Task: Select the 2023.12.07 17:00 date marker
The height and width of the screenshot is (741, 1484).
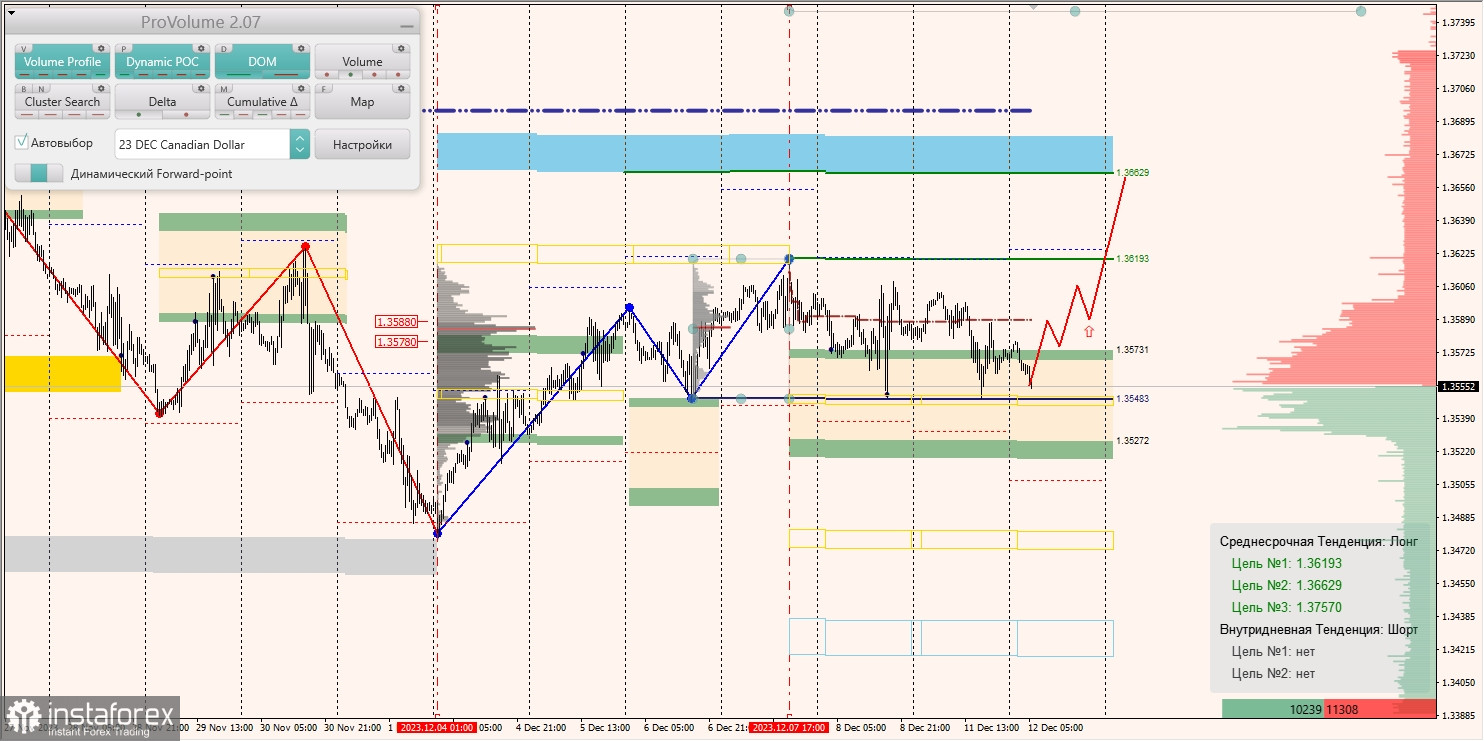Action: click(x=789, y=728)
